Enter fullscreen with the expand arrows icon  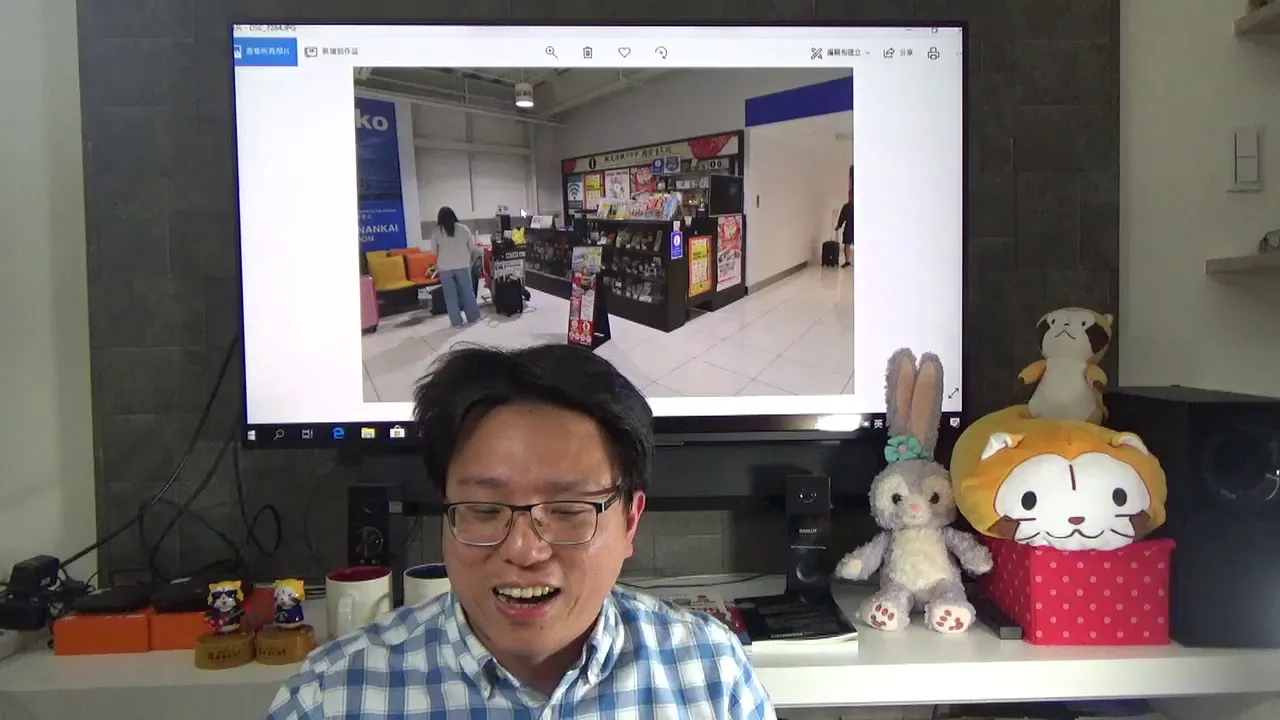pos(952,393)
